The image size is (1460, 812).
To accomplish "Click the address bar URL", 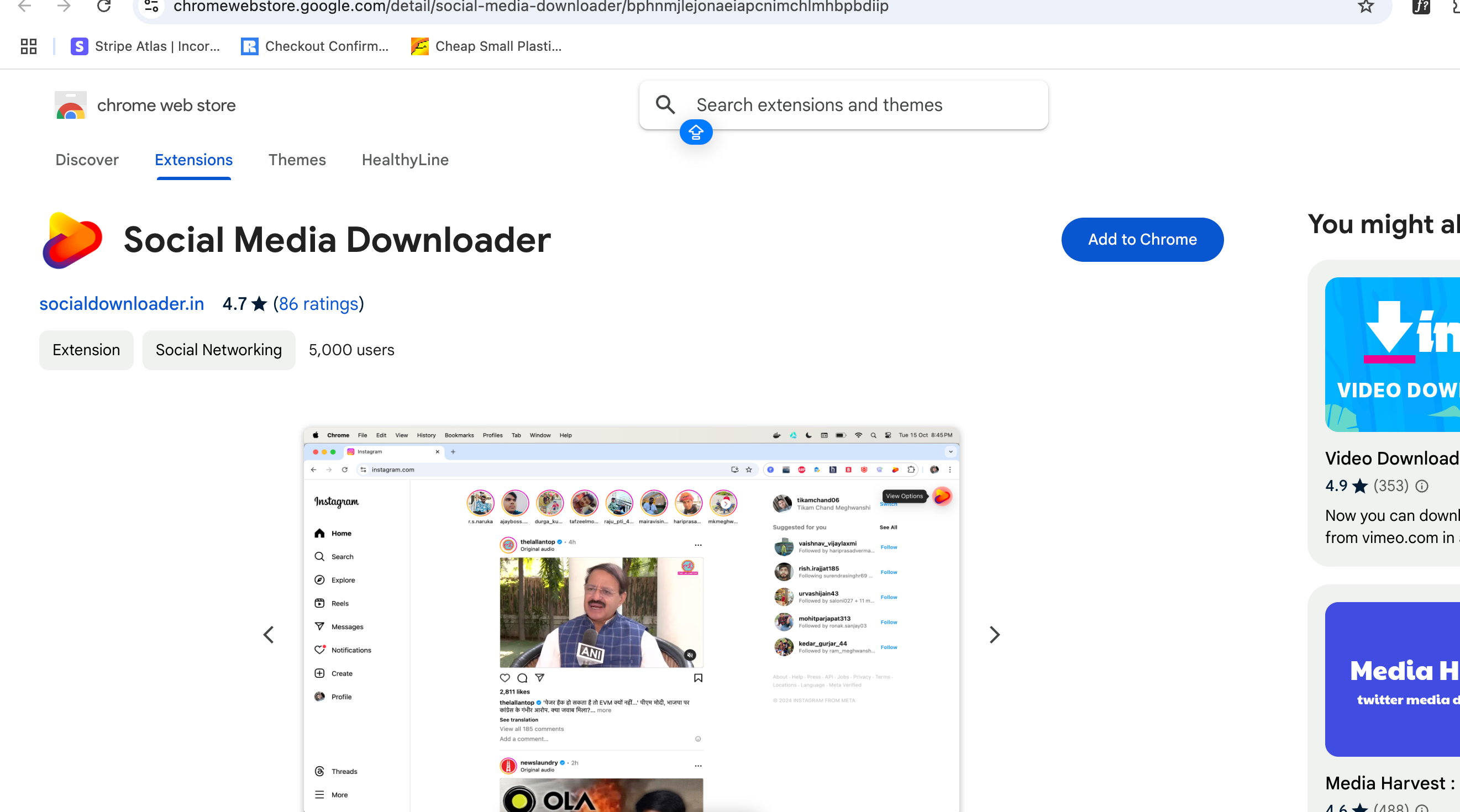I will tap(531, 6).
